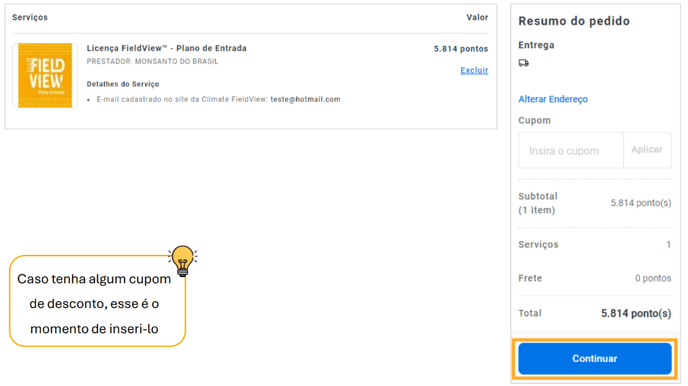Viewport: 688px width, 386px height.
Task: Click the Licença FieldView product title
Action: pyautogui.click(x=166, y=48)
